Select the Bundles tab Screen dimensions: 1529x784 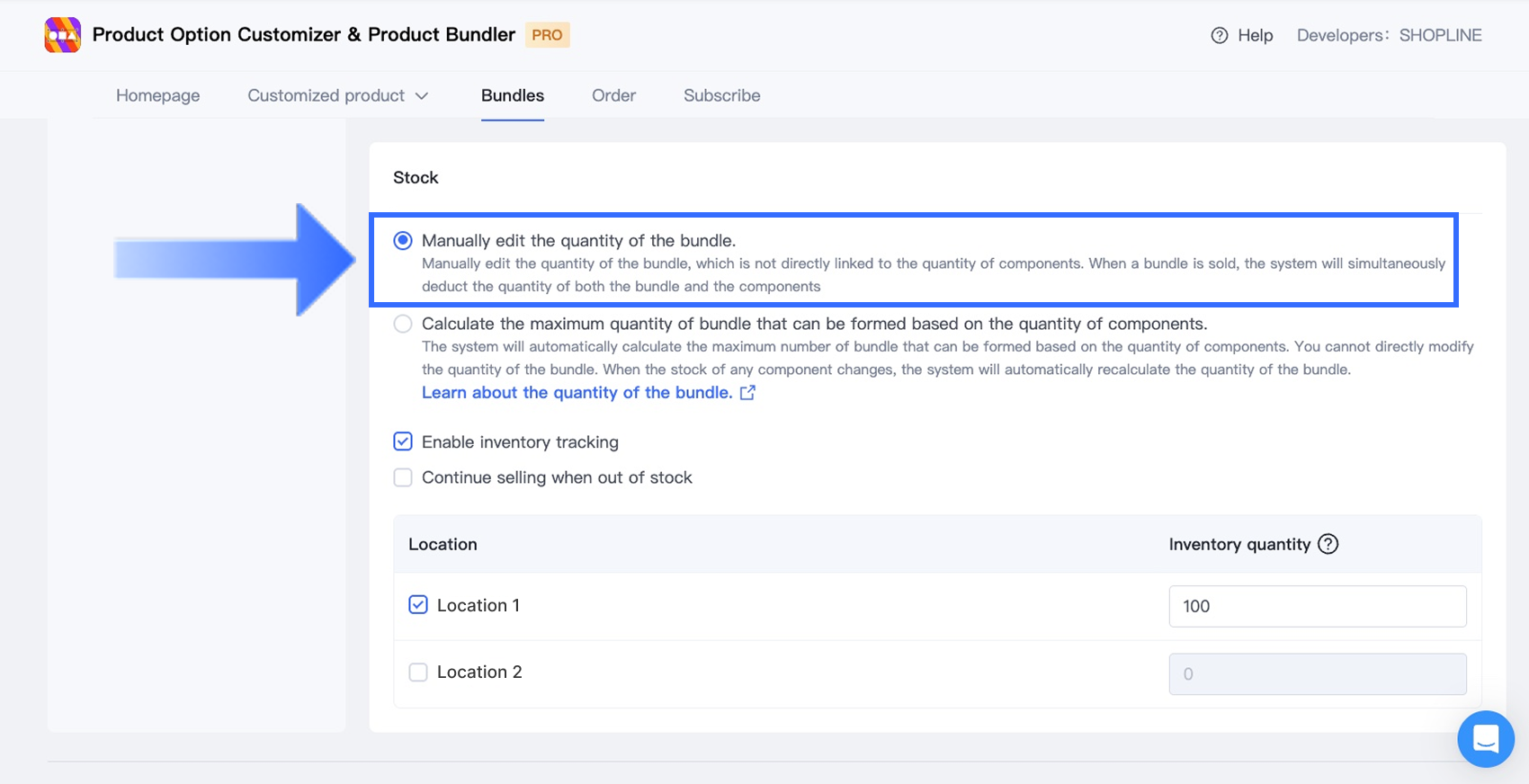[513, 95]
